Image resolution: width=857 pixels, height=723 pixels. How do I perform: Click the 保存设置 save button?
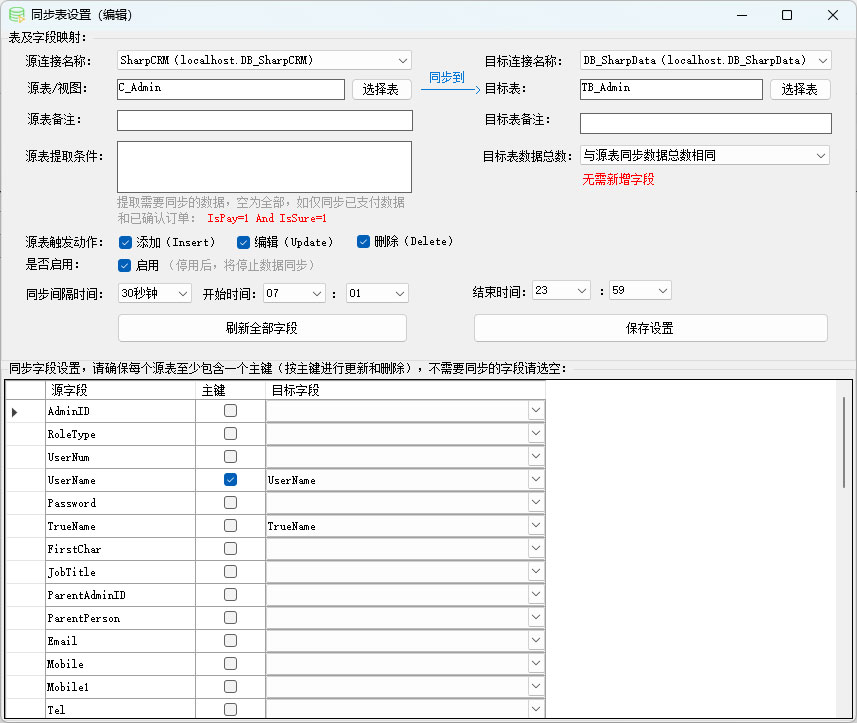click(650, 328)
